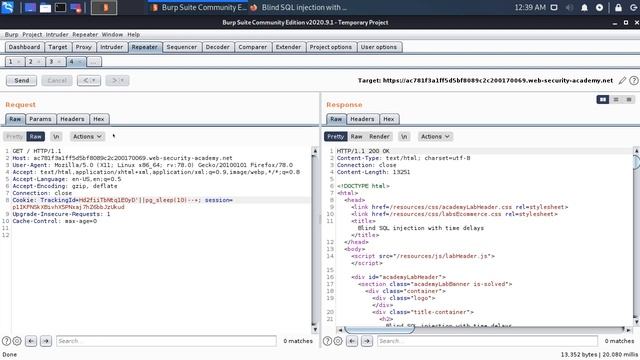Open response search settings gear
The height and width of the screenshot is (360, 640).
click(x=338, y=341)
